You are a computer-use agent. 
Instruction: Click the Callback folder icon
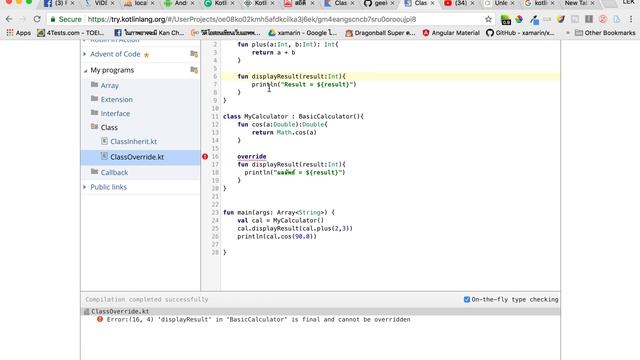click(94, 171)
